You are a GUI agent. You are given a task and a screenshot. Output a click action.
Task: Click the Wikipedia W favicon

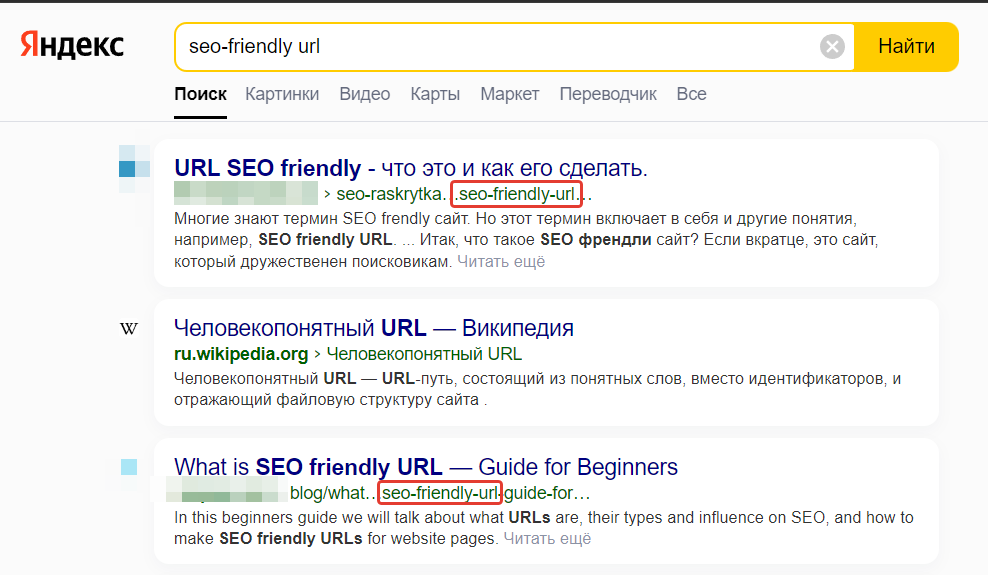pos(129,329)
